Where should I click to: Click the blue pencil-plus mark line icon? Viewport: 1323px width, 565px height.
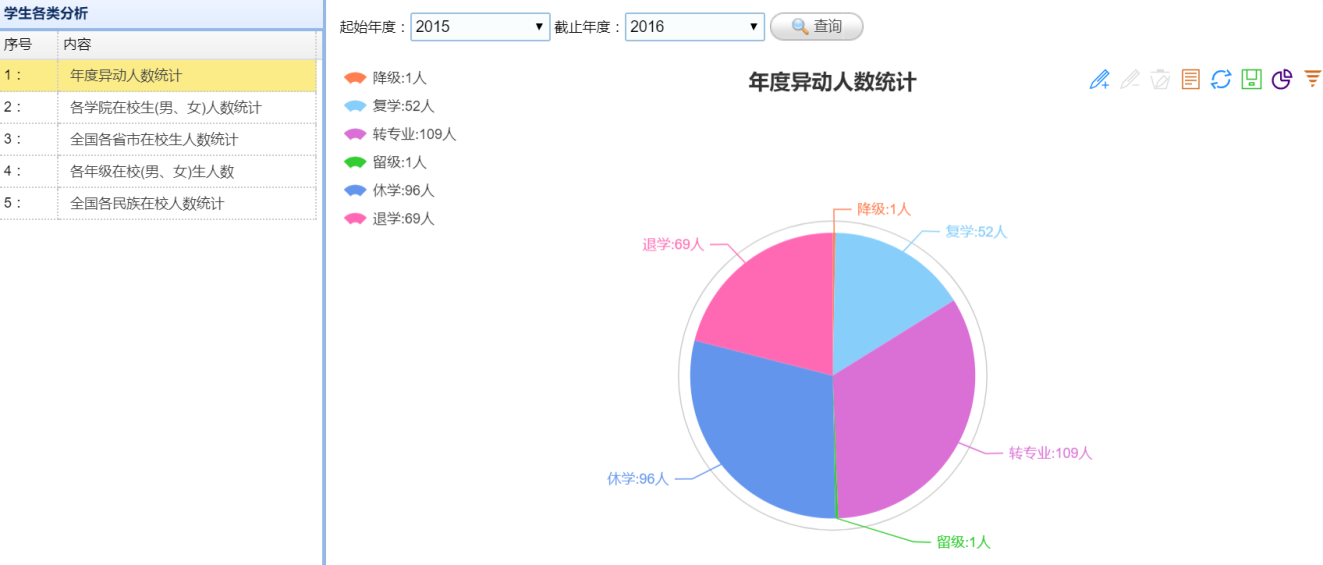[x=1099, y=80]
